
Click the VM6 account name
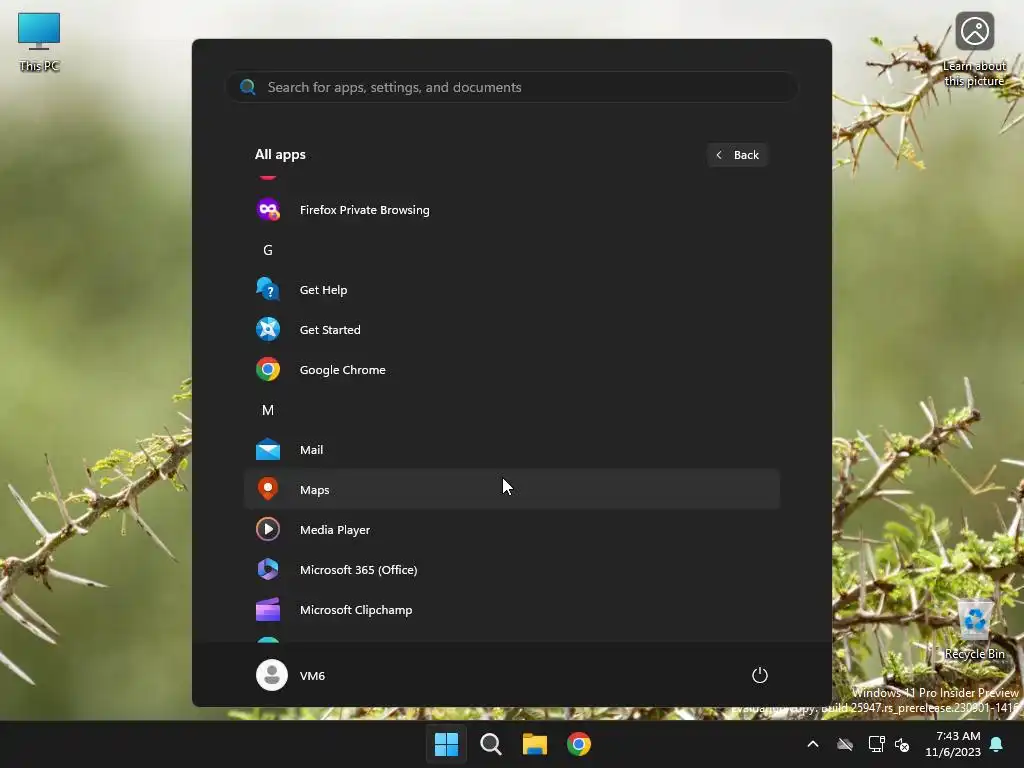coord(312,676)
